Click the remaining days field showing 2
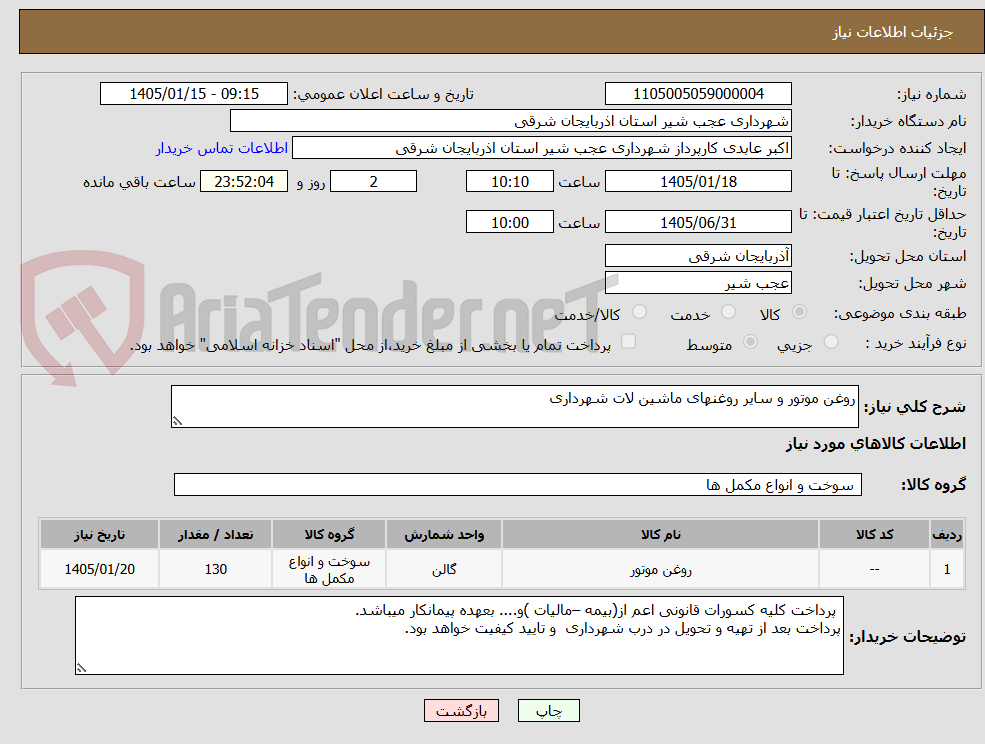Screen dimensions: 985x744 [373, 182]
